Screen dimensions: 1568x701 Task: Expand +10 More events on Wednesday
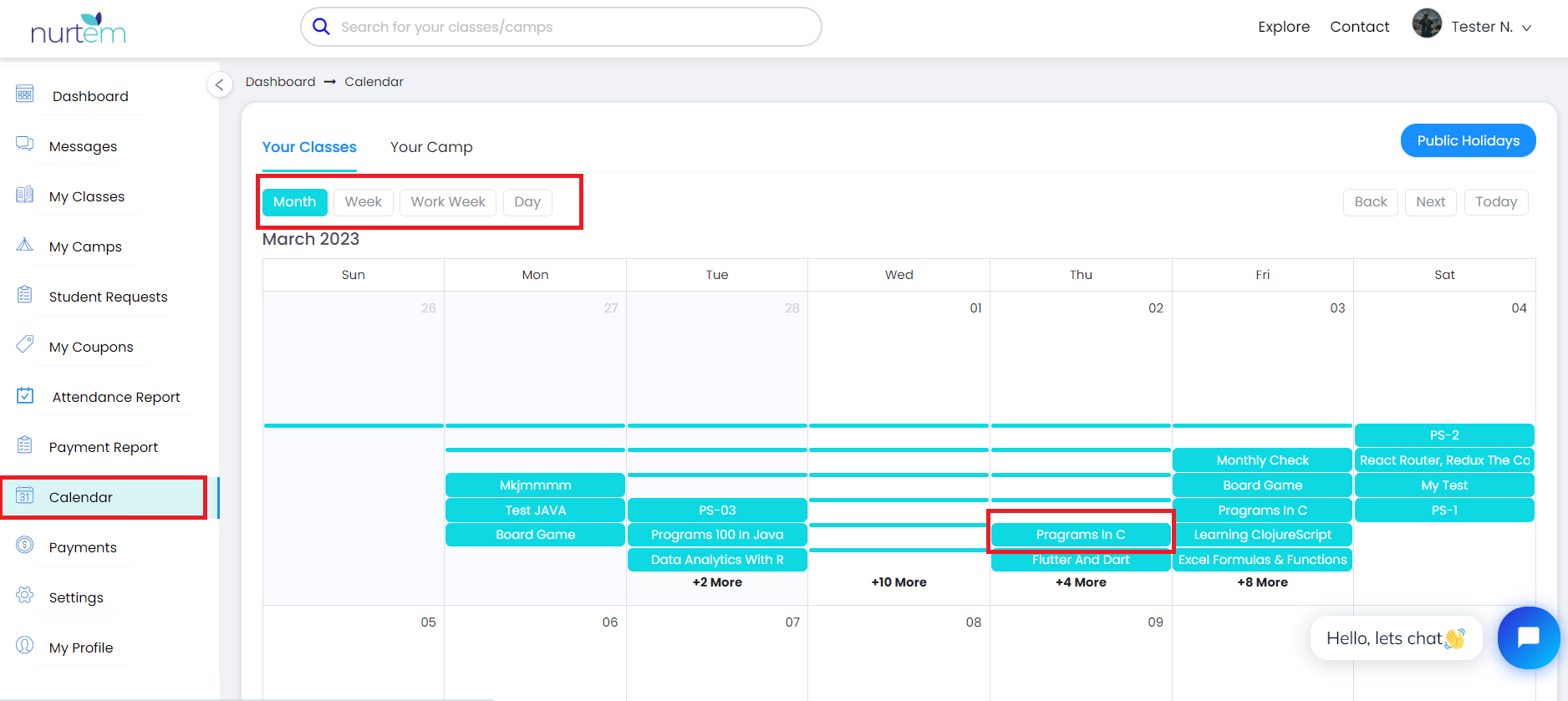pyautogui.click(x=899, y=582)
